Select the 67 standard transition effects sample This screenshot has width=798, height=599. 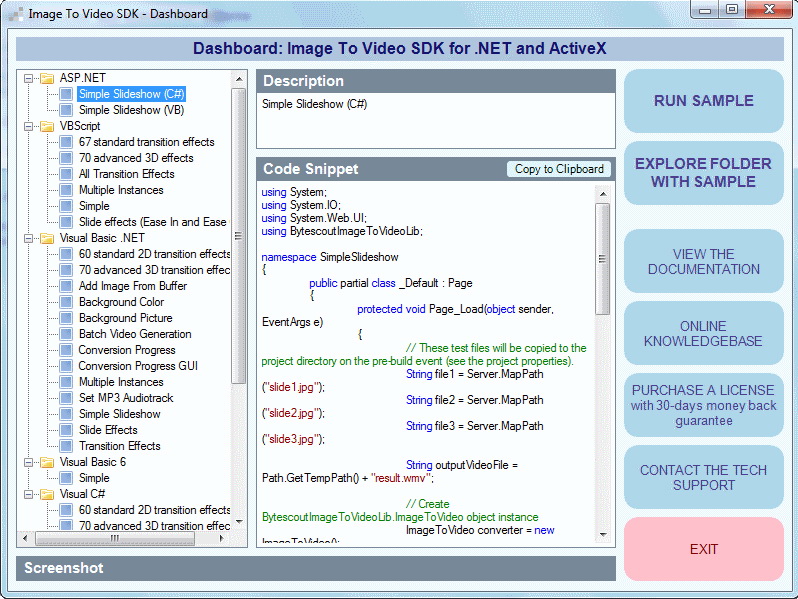(146, 142)
